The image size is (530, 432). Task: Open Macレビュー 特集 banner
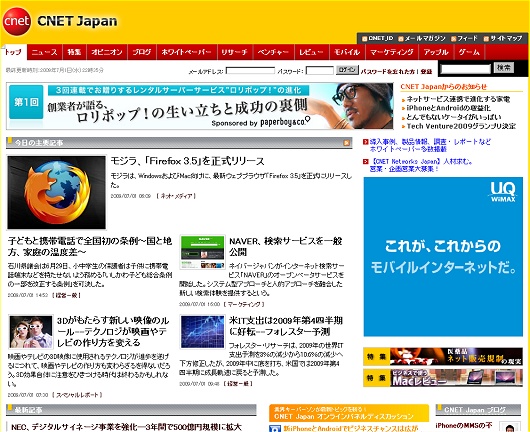point(443,378)
